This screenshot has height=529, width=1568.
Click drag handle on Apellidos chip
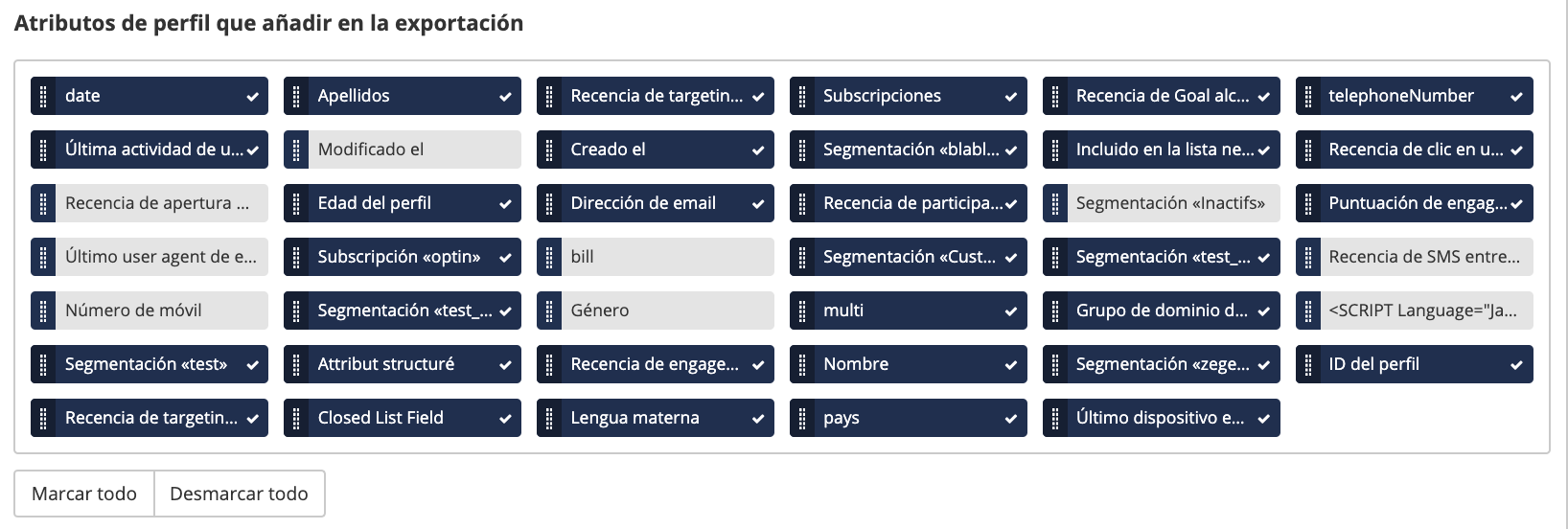click(296, 96)
